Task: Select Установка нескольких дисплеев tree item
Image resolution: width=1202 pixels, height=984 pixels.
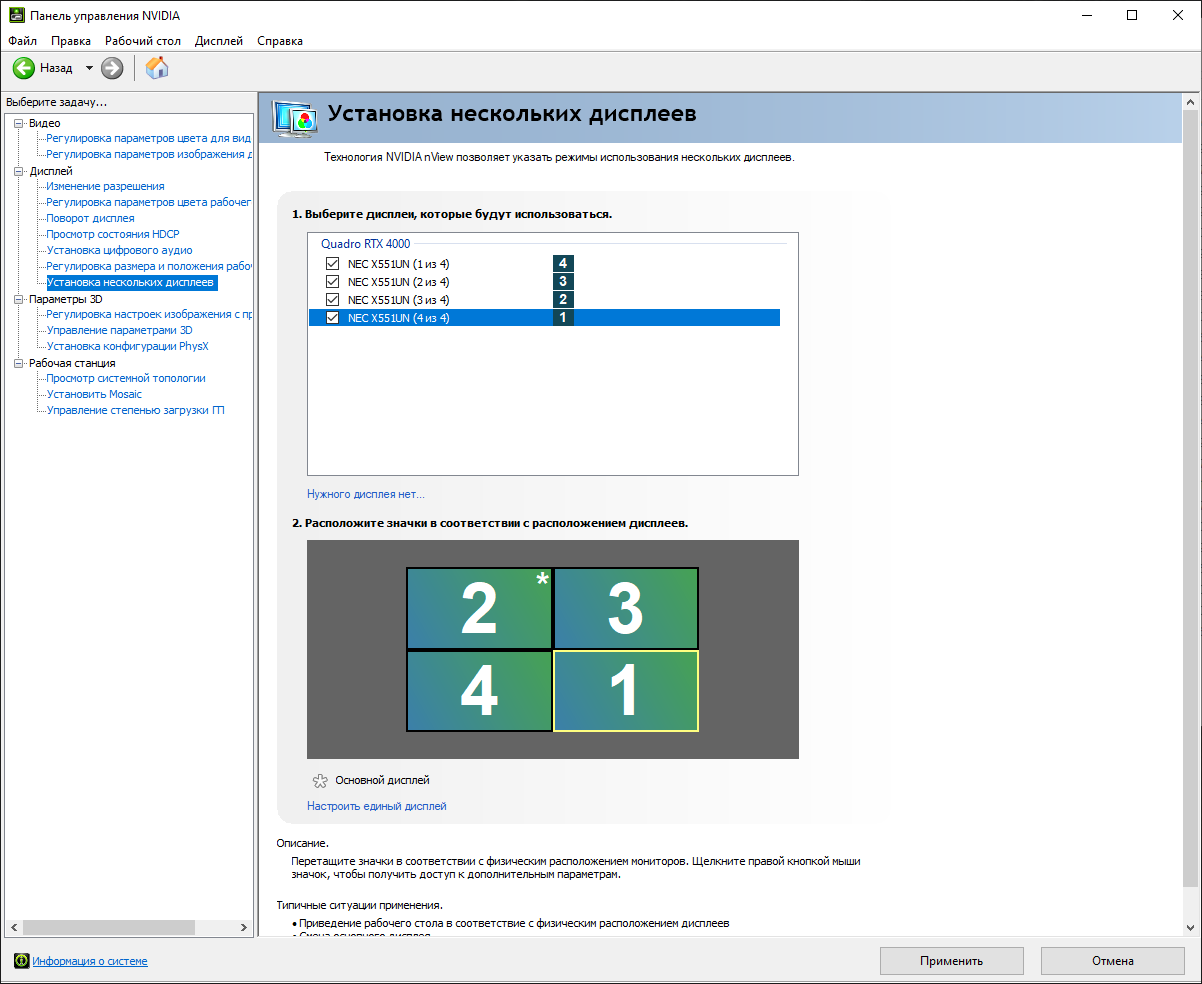Action: pyautogui.click(x=130, y=283)
